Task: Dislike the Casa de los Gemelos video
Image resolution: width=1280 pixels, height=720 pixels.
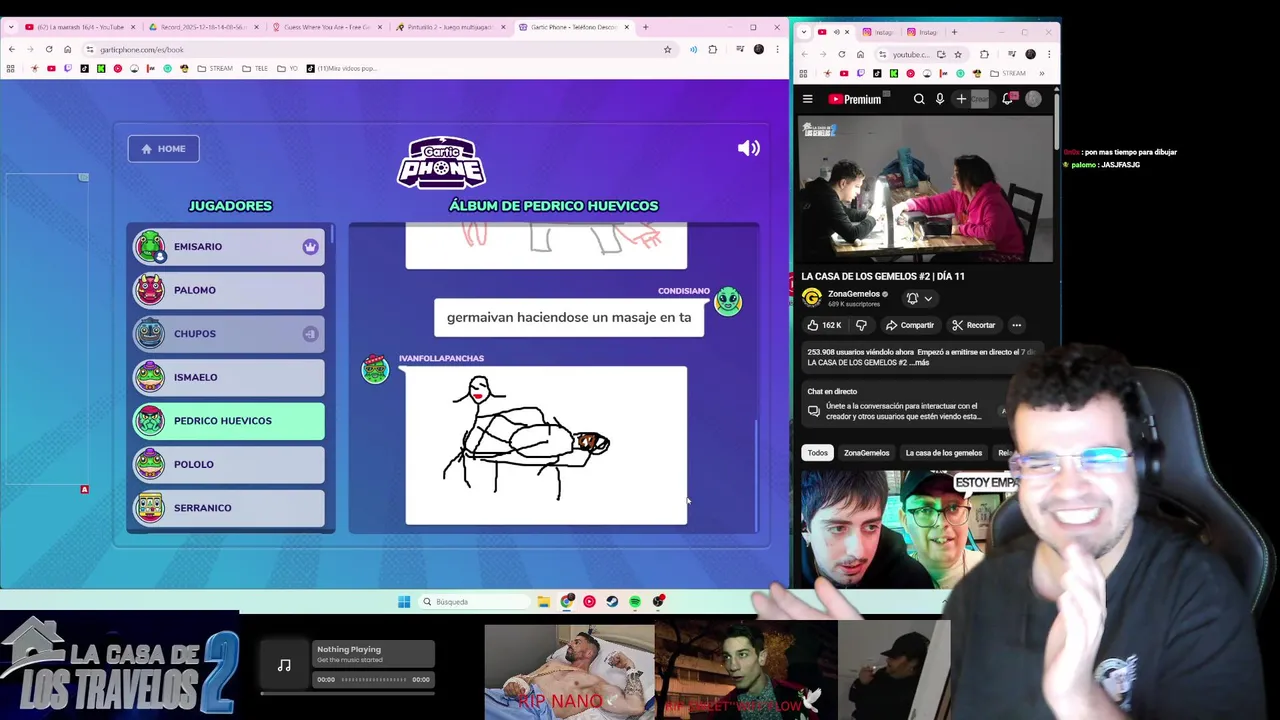Action: tap(861, 325)
